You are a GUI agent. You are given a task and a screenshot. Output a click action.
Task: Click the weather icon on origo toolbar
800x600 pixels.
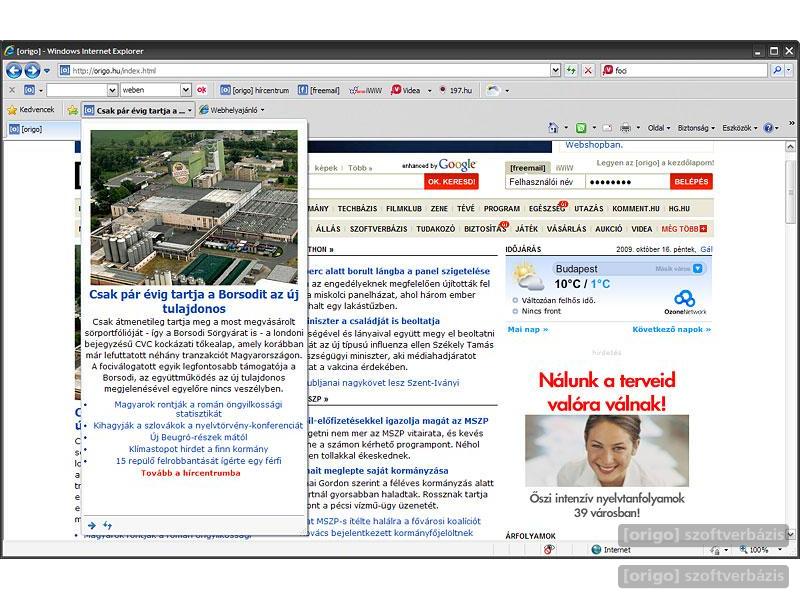(x=493, y=90)
